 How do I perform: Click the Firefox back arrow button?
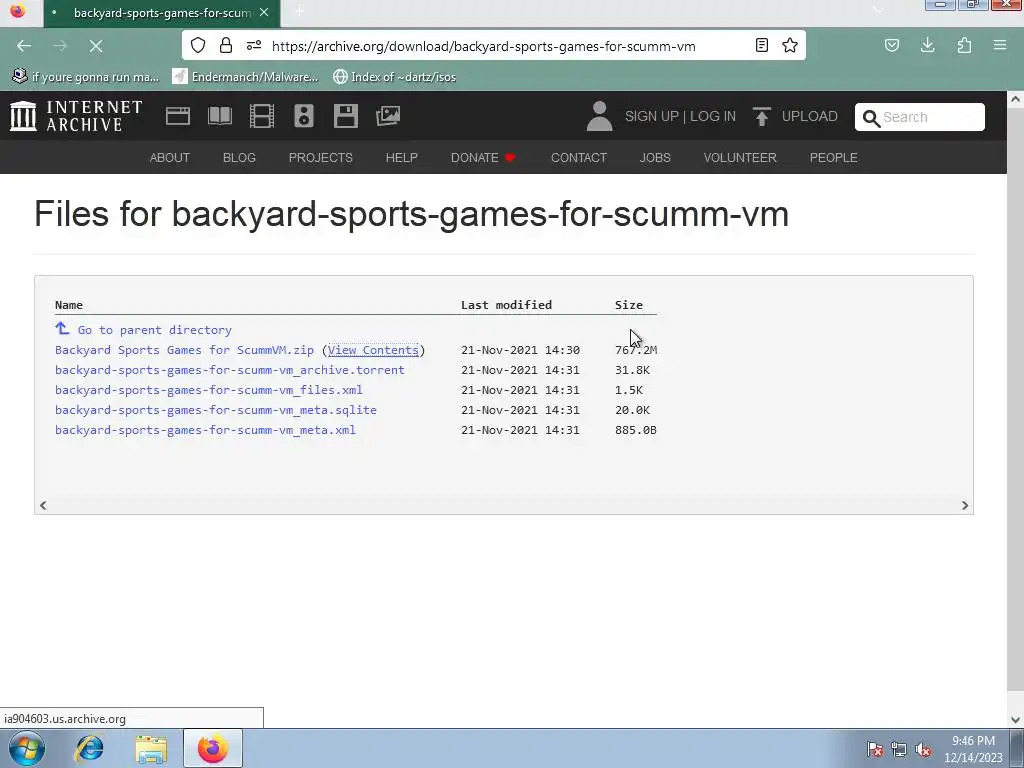point(24,46)
